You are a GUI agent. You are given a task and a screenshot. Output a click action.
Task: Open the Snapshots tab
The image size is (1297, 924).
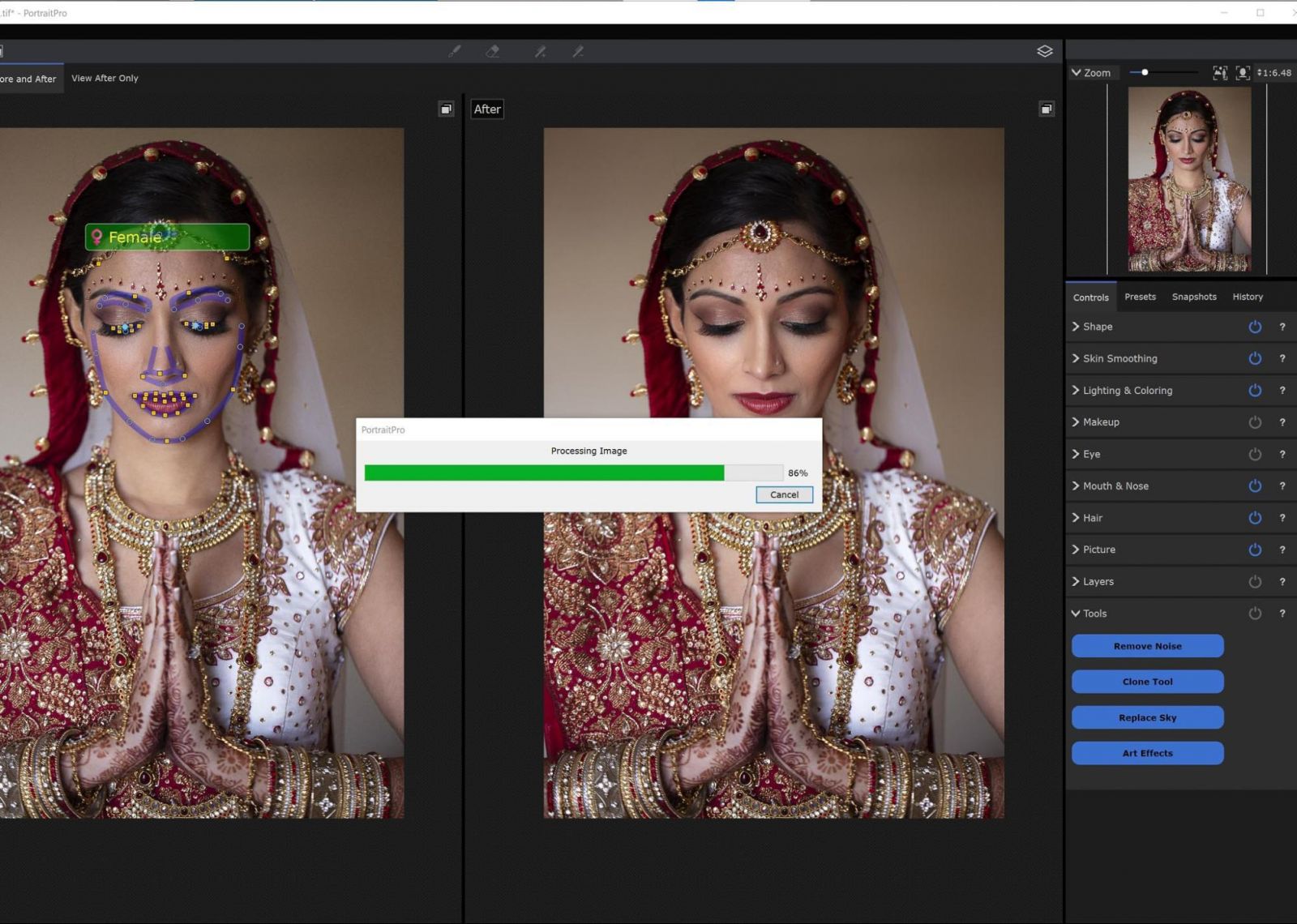[1193, 297]
